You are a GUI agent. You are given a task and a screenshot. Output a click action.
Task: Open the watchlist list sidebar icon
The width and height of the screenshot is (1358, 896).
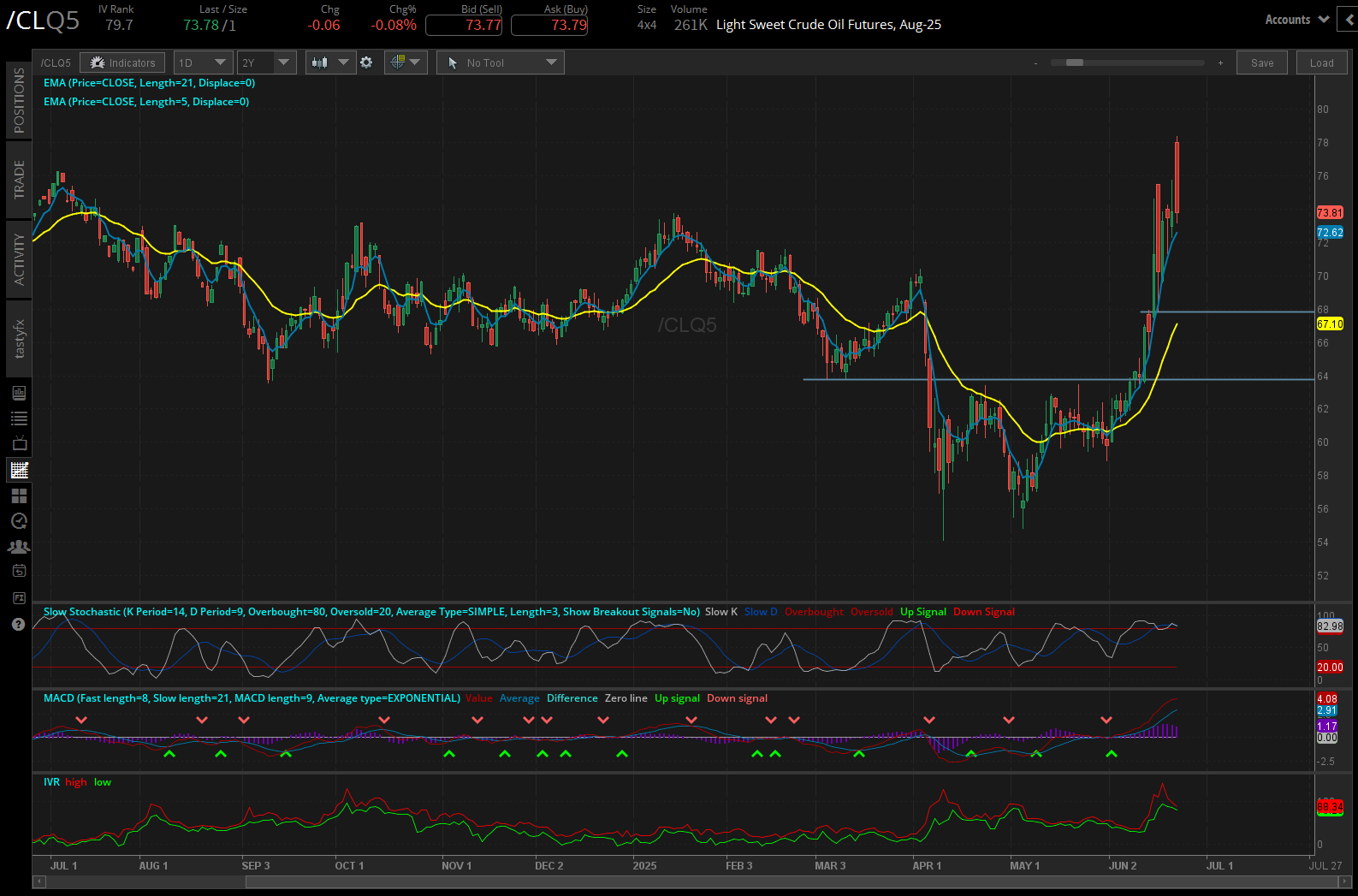19,418
